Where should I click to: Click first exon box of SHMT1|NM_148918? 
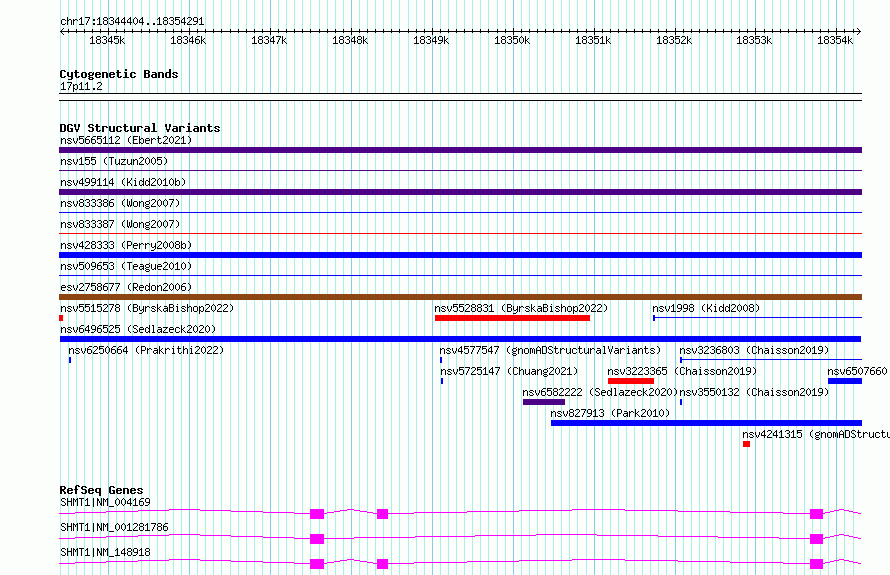point(317,564)
